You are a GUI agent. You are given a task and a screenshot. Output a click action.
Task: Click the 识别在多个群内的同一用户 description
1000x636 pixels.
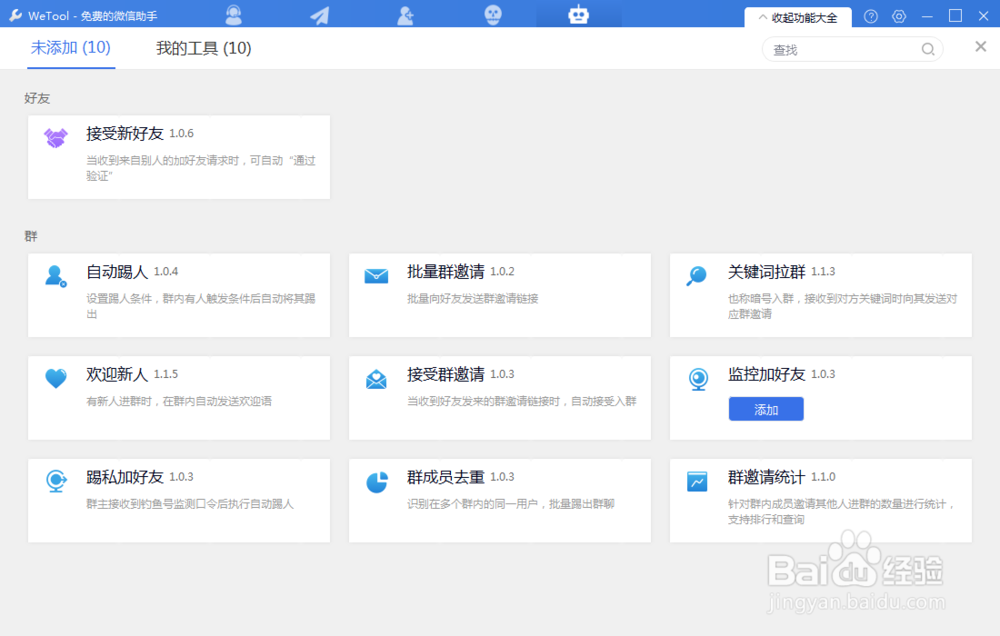coord(511,504)
